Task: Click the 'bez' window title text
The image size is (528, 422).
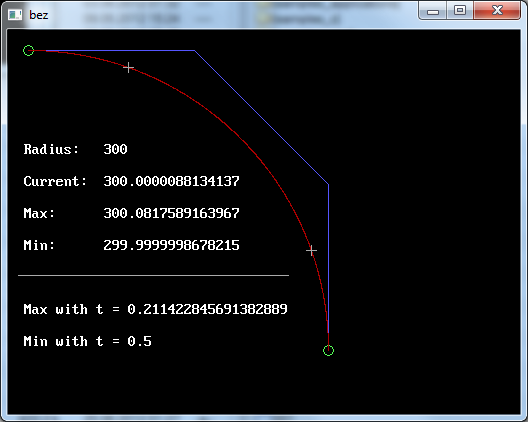Action: (x=38, y=15)
